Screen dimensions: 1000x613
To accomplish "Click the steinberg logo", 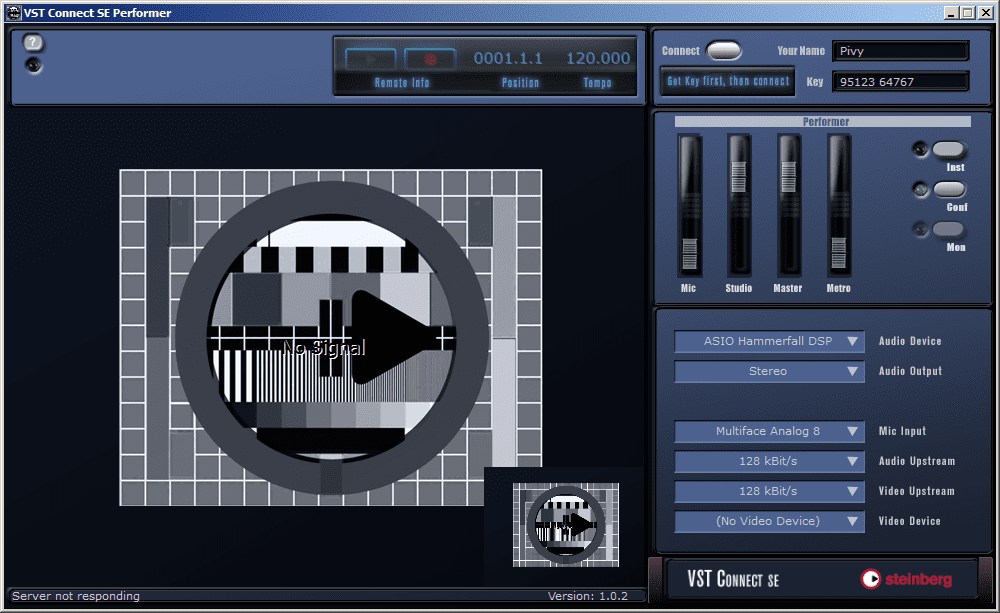I will (906, 579).
